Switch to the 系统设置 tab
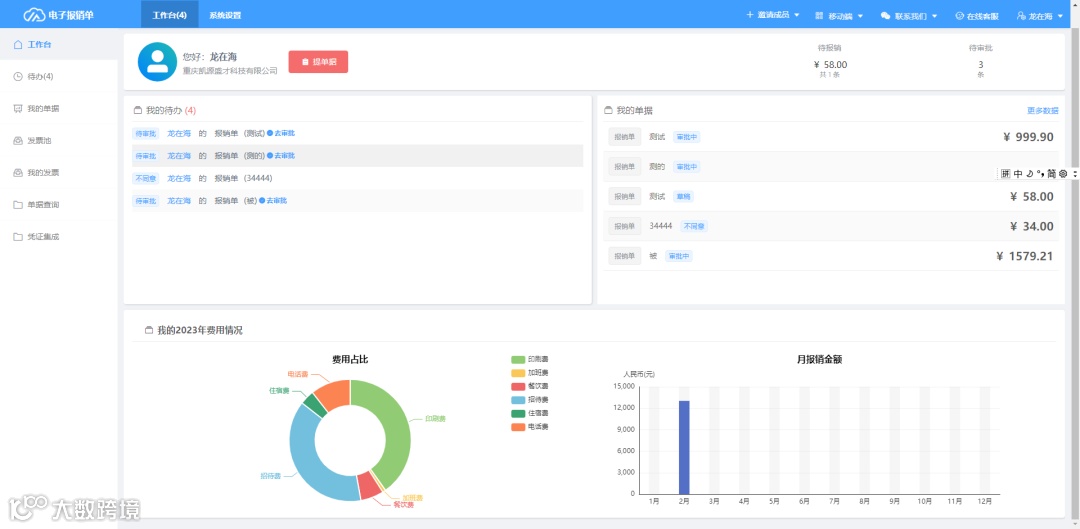Screen dimensions: 1080x529 pyautogui.click(x=225, y=15)
